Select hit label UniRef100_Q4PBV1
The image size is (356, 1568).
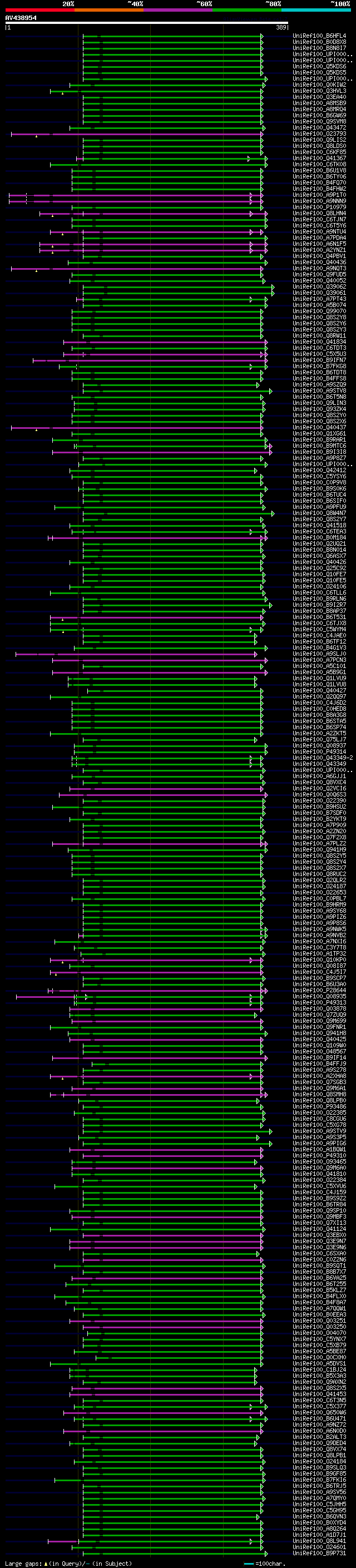tap(319, 256)
